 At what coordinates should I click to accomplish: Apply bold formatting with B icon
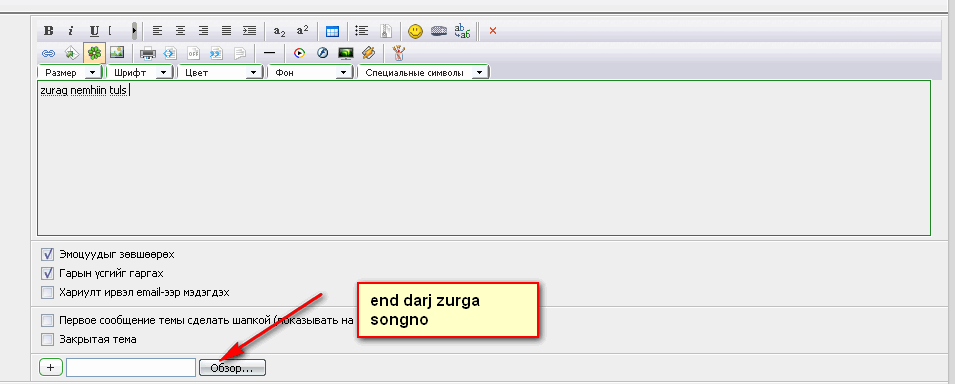coord(49,30)
